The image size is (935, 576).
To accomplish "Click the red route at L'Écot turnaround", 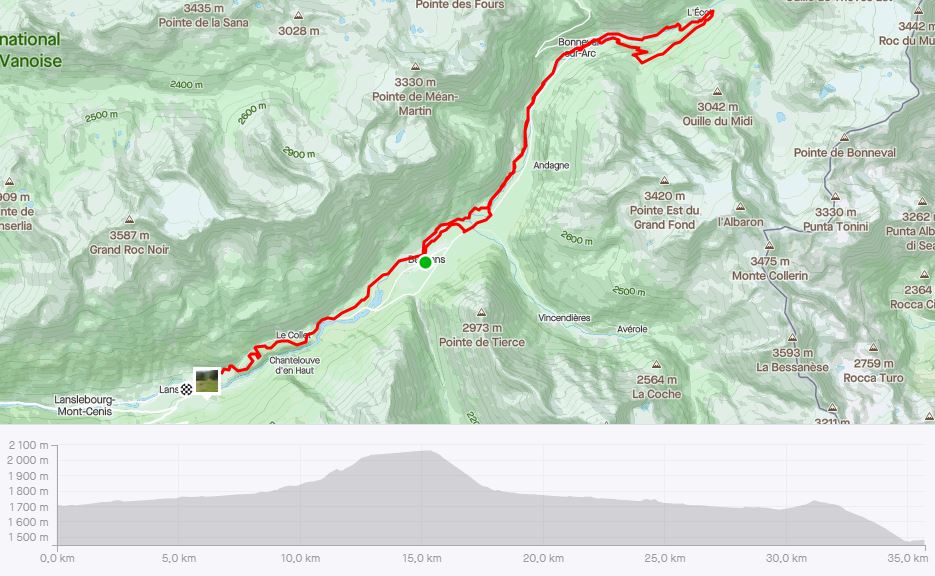I will point(711,13).
